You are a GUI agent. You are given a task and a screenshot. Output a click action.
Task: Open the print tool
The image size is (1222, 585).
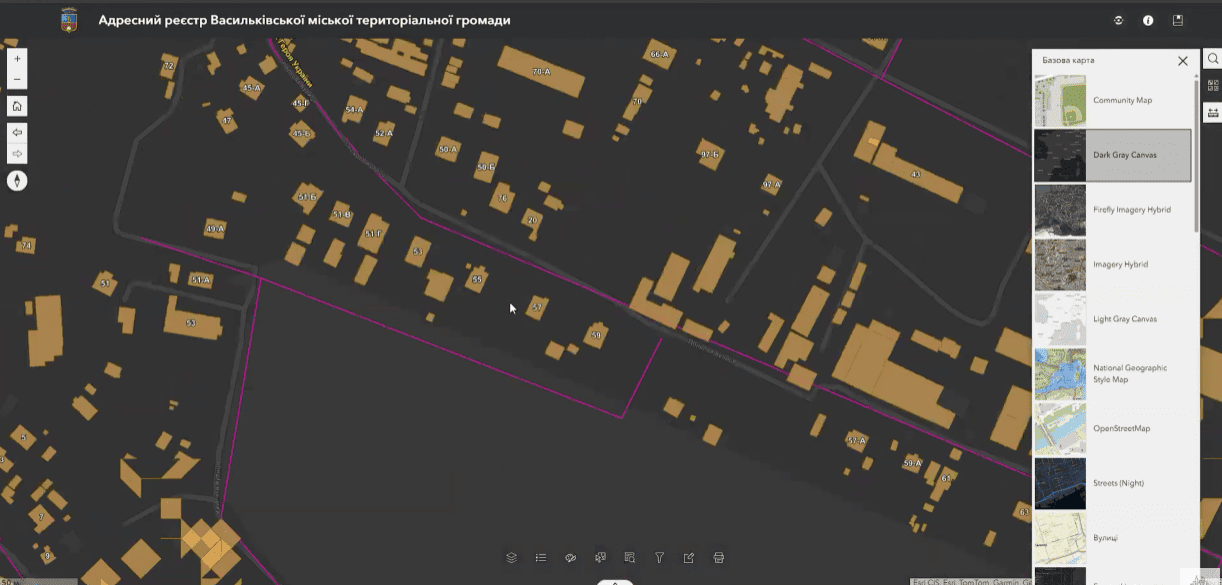(x=718, y=558)
